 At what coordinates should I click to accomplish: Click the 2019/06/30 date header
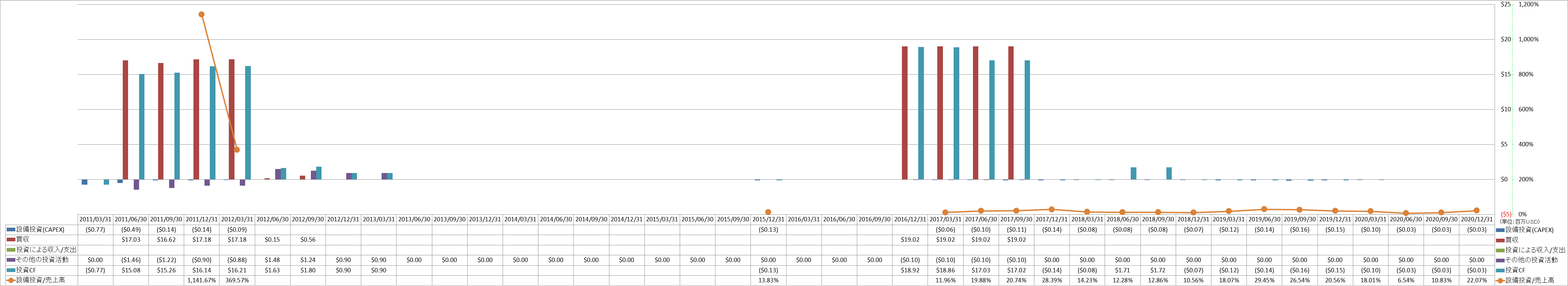coord(1264,219)
